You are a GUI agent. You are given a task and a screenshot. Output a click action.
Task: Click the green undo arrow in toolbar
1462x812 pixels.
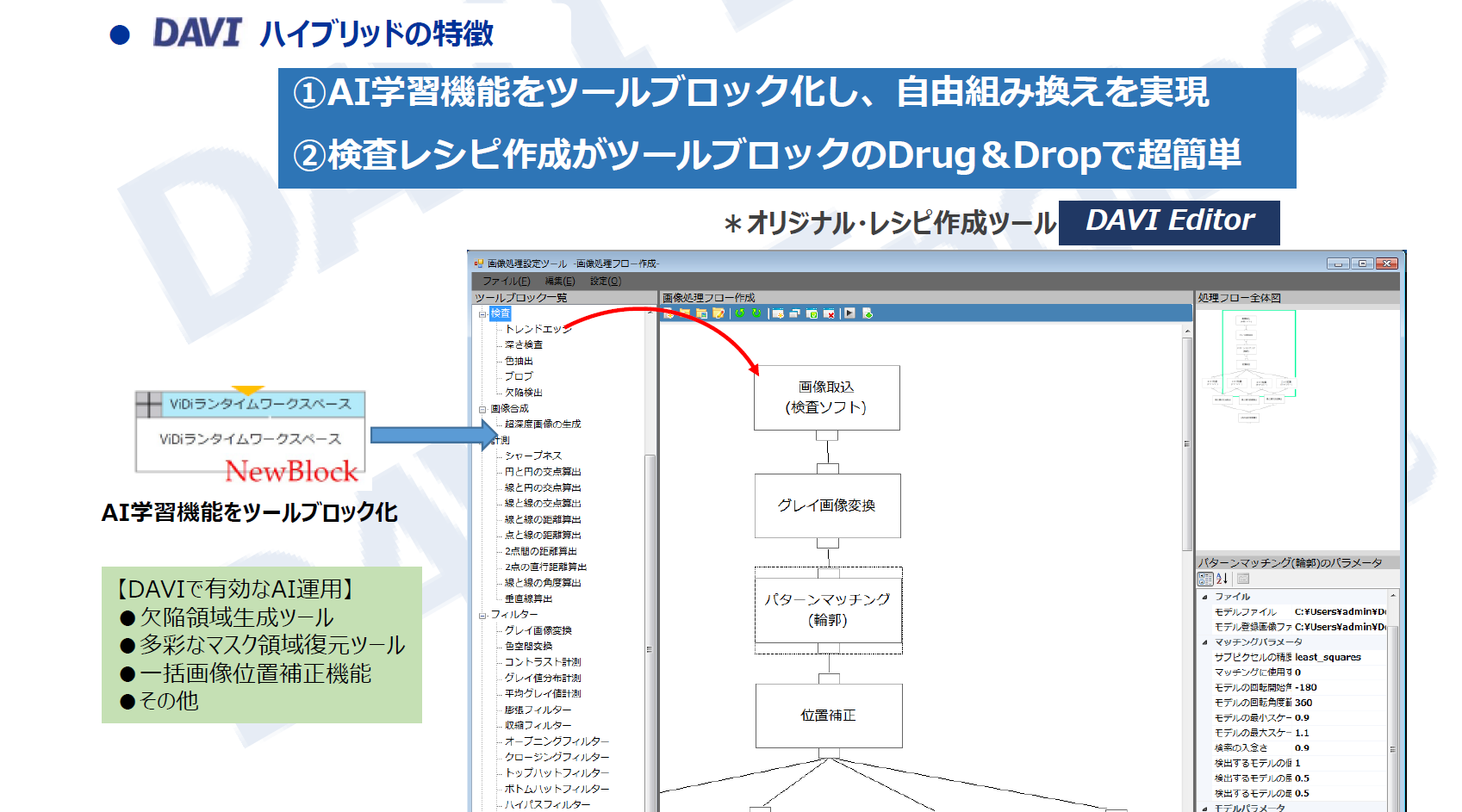pyautogui.click(x=739, y=313)
